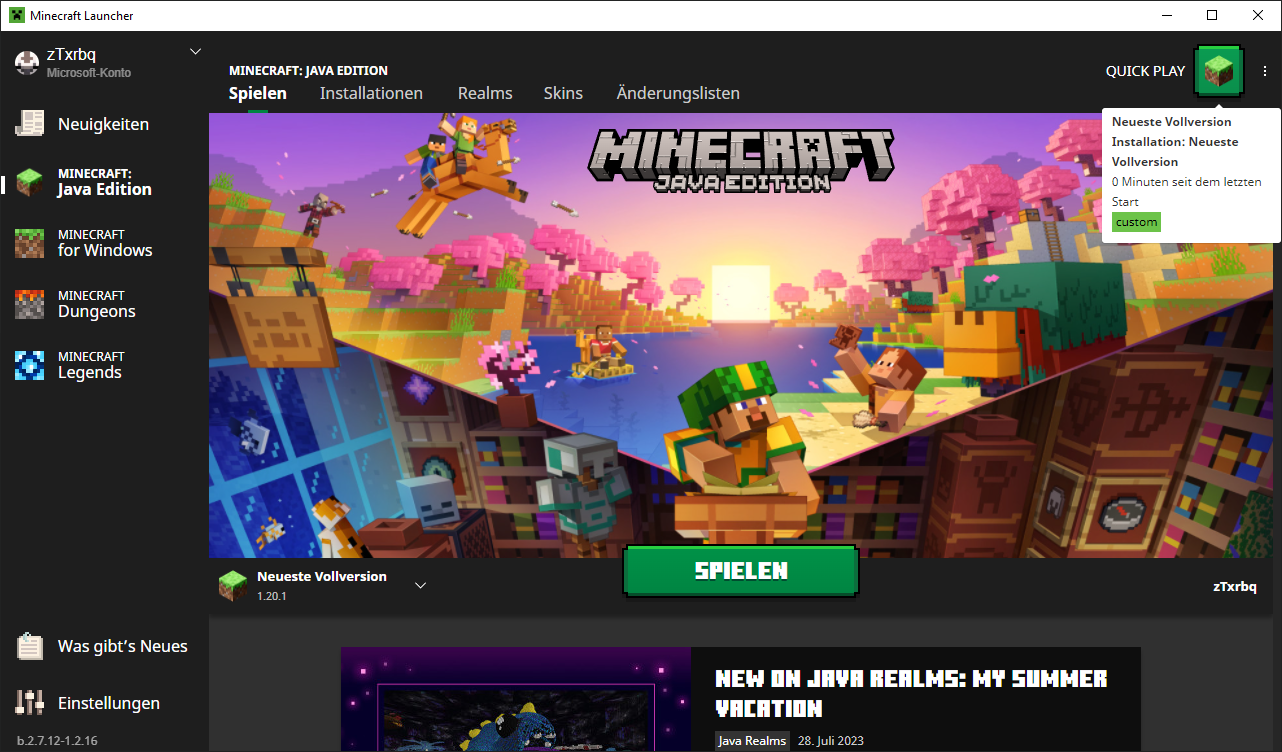Click the 1.20.1 version number
This screenshot has width=1282, height=752.
pyautogui.click(x=272, y=595)
